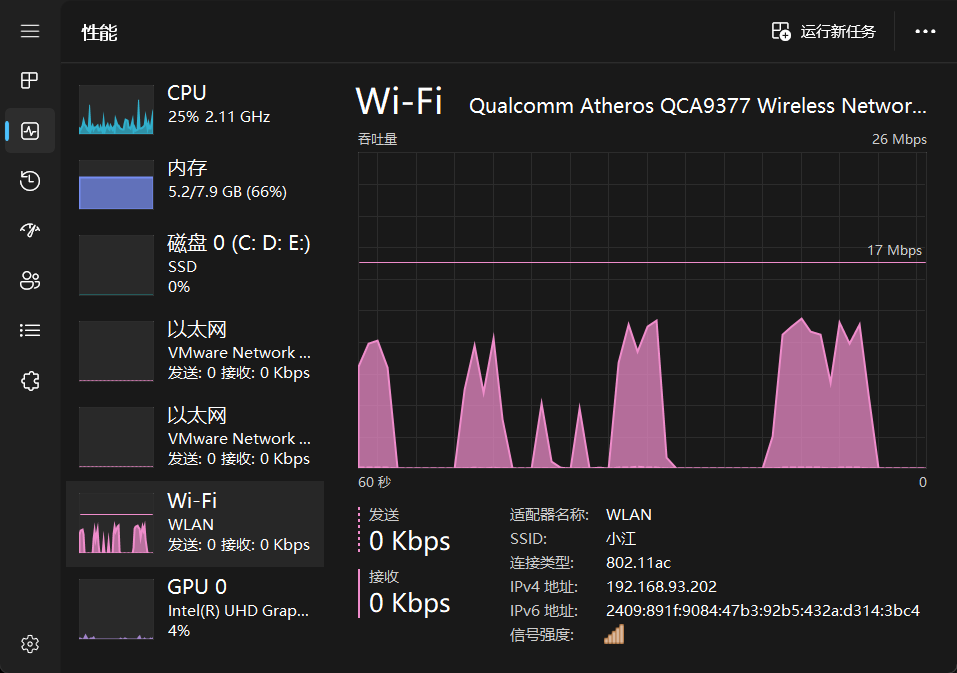Select the 磁盘 0 SSD entry

195,265
